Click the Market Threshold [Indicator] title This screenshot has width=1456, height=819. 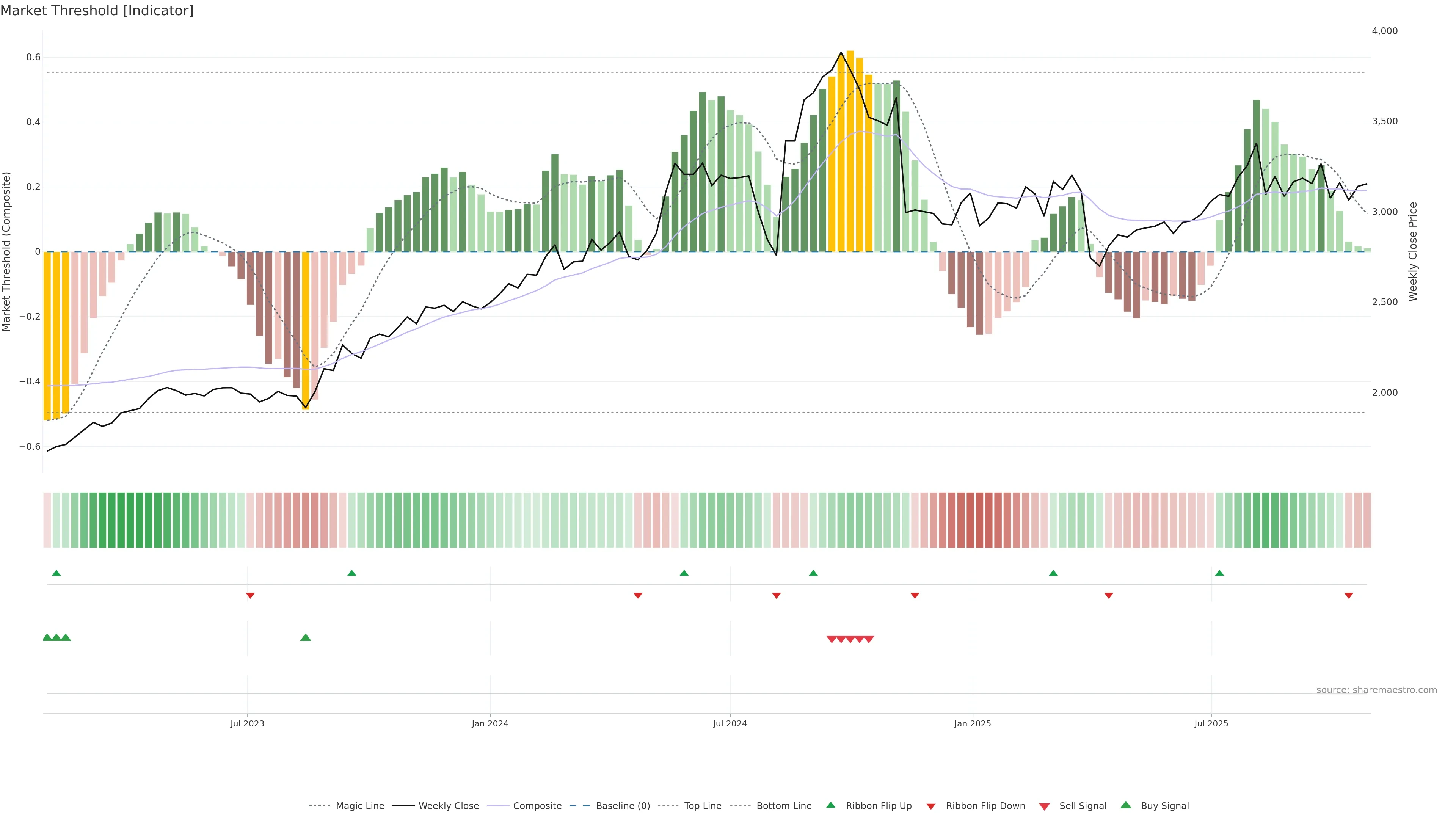coord(97,11)
